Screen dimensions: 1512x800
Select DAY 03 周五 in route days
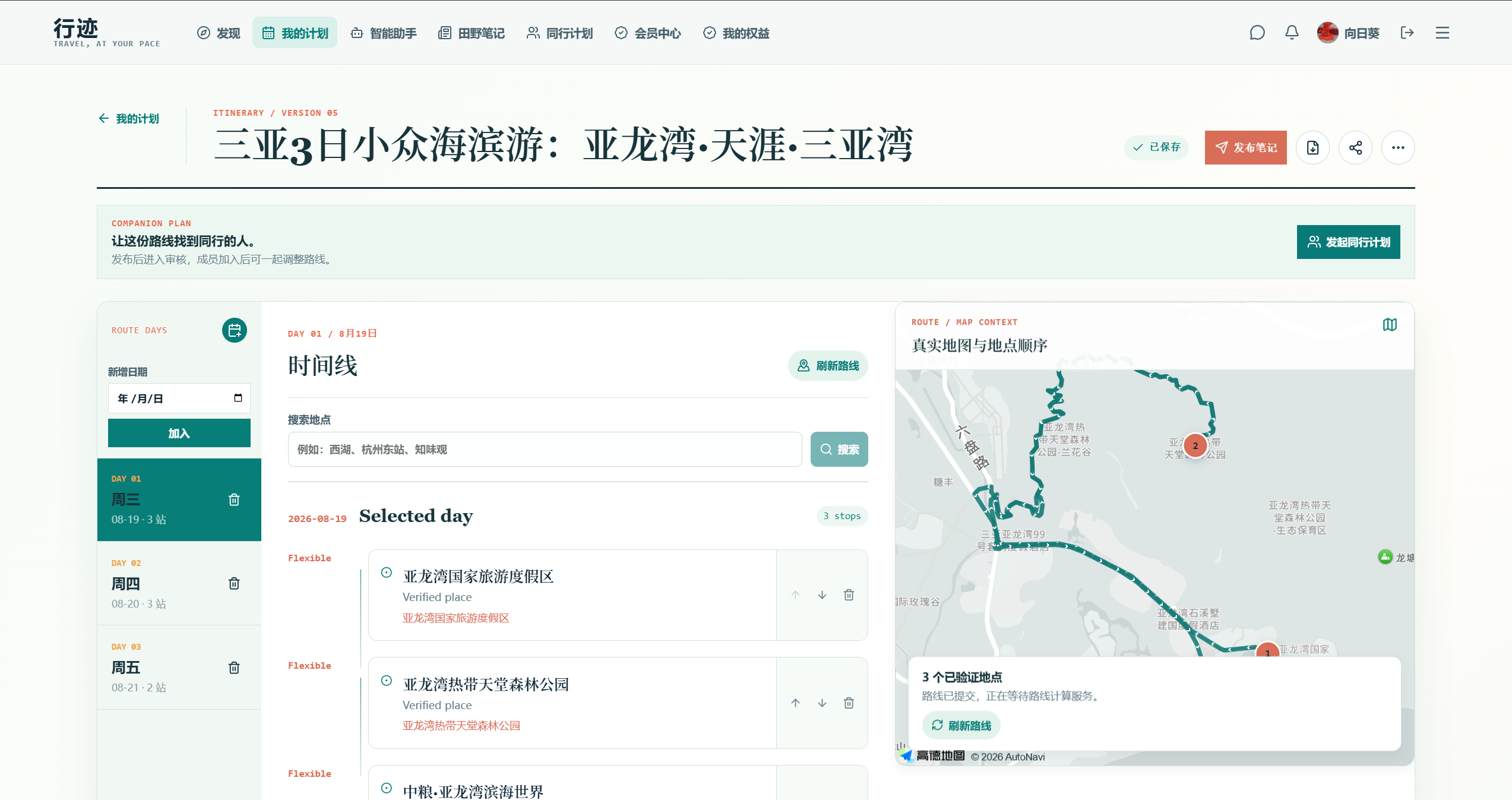coord(179,668)
